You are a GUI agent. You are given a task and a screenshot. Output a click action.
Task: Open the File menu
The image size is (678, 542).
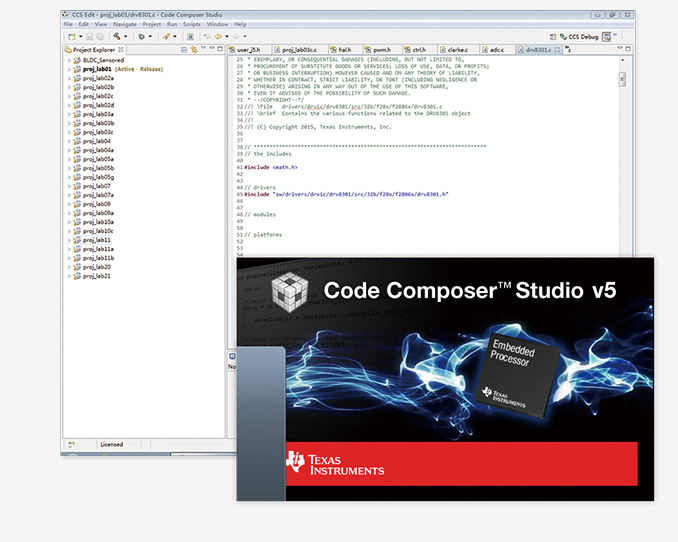[68, 24]
